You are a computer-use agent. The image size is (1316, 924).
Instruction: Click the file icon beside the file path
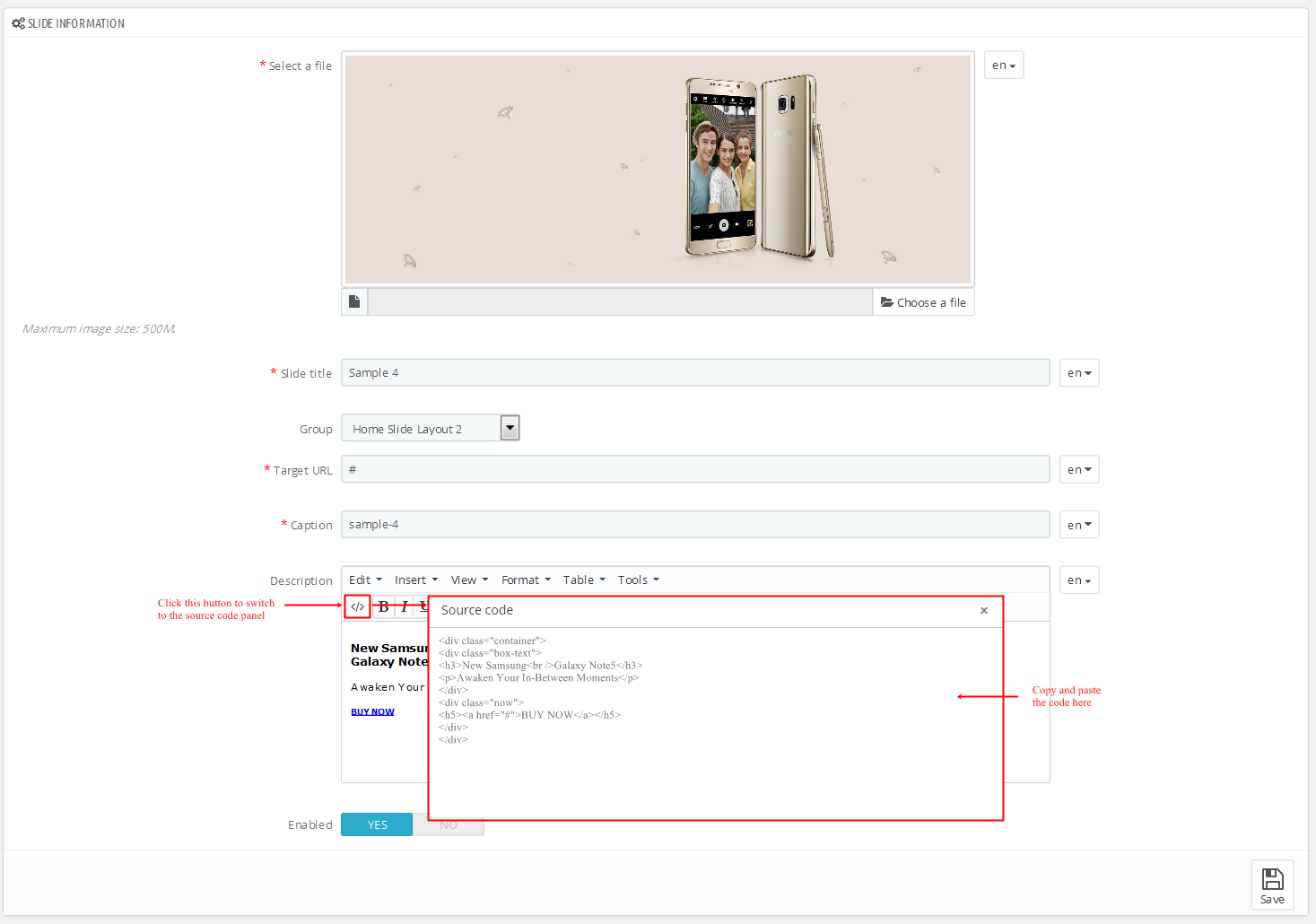[x=354, y=301]
